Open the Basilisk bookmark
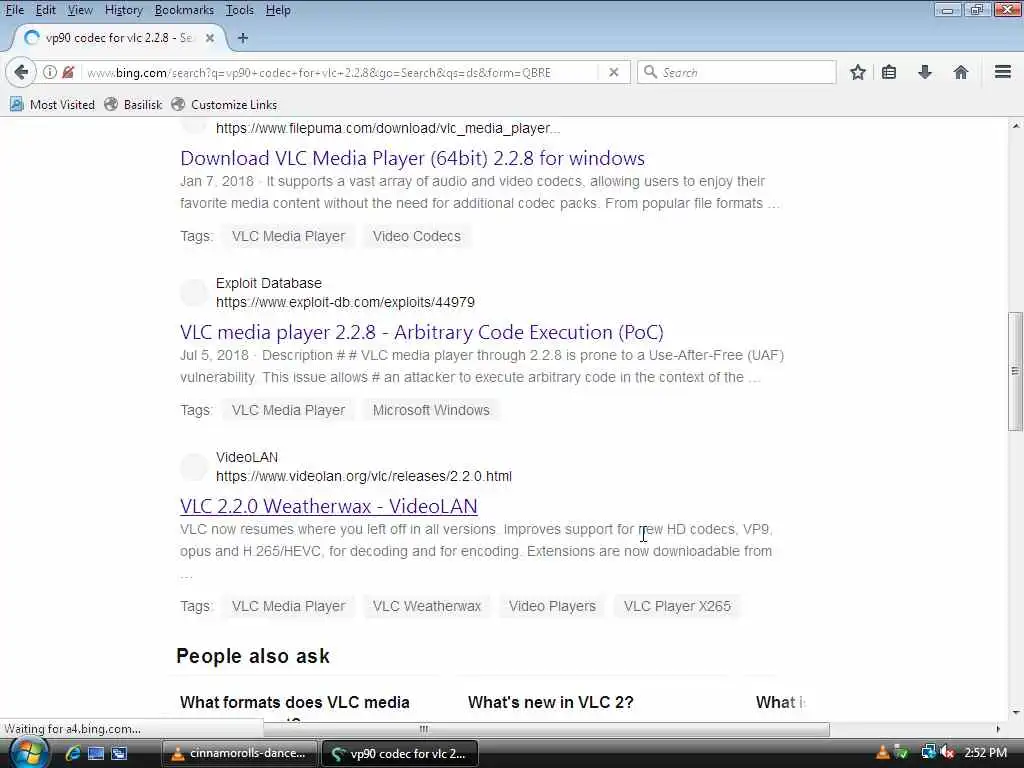Viewport: 1024px width, 768px height. [134, 104]
